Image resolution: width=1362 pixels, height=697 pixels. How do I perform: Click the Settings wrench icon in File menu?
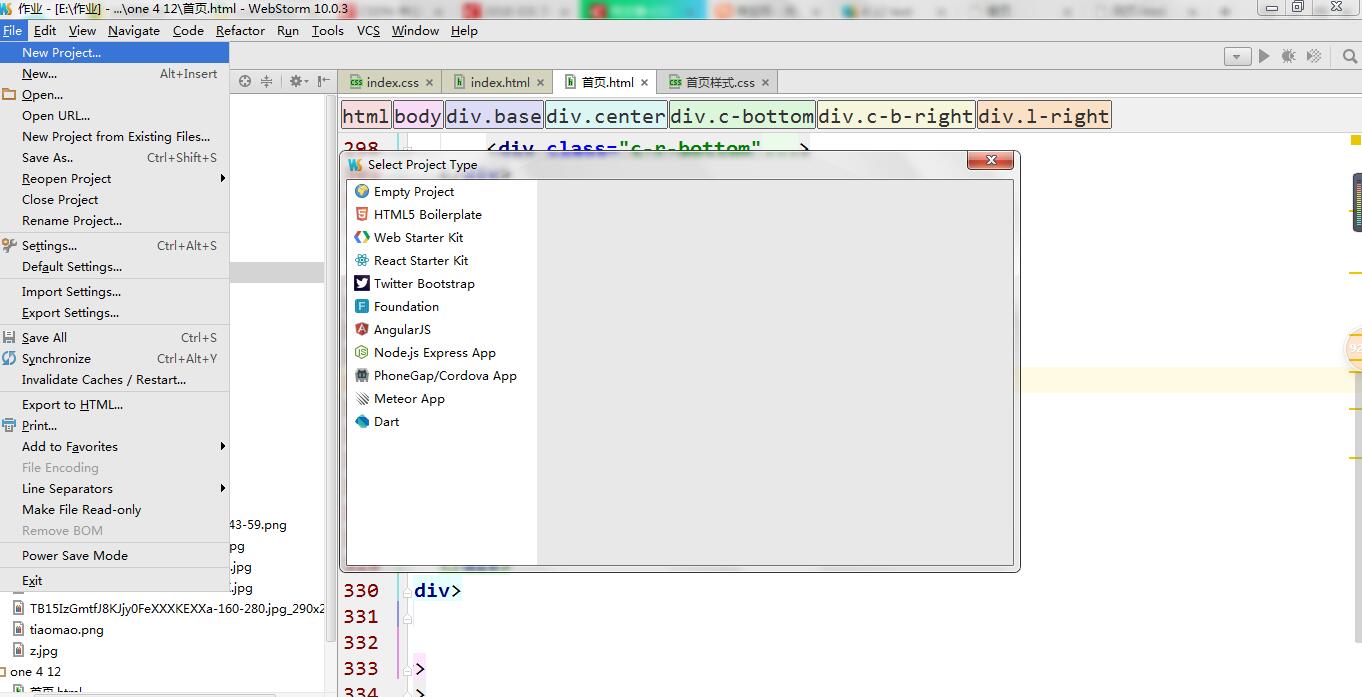9,245
